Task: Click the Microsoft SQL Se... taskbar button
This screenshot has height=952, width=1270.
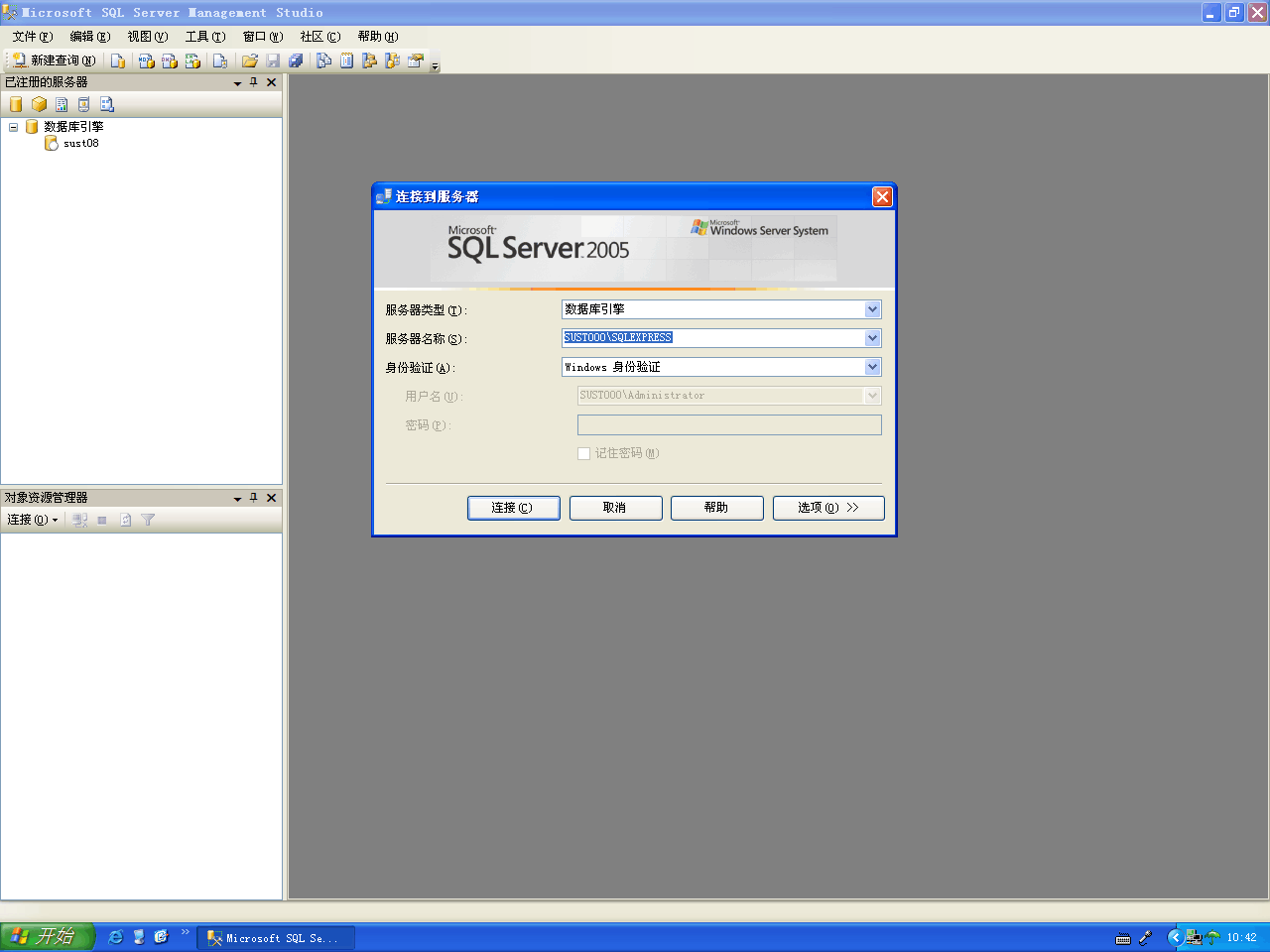Action: coord(276,938)
